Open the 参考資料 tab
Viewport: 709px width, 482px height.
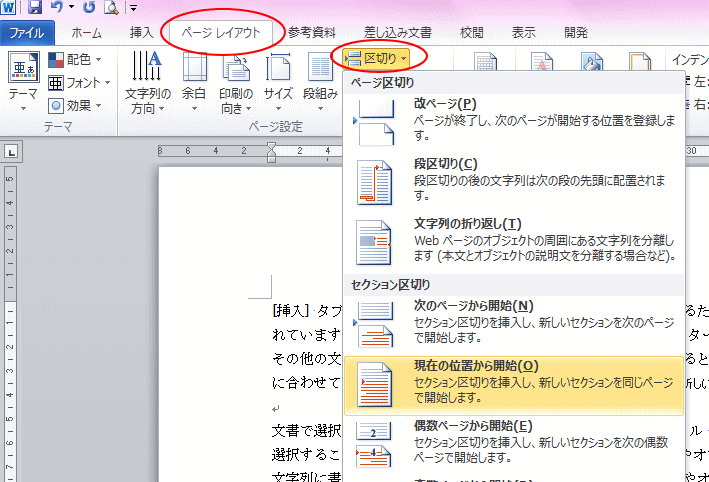pos(312,33)
